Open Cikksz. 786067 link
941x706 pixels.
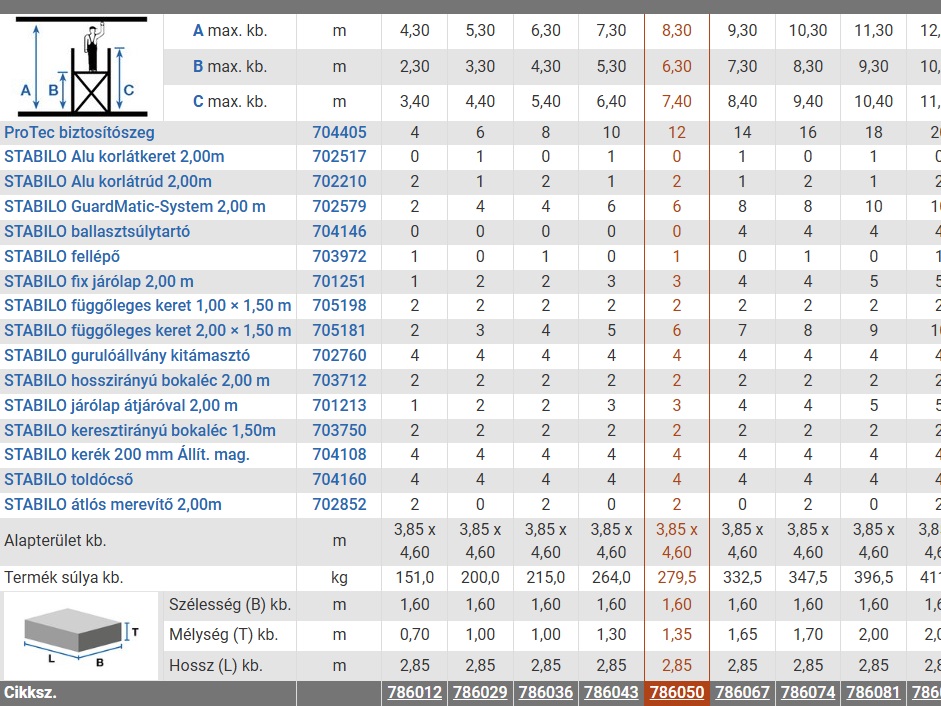[x=742, y=693]
